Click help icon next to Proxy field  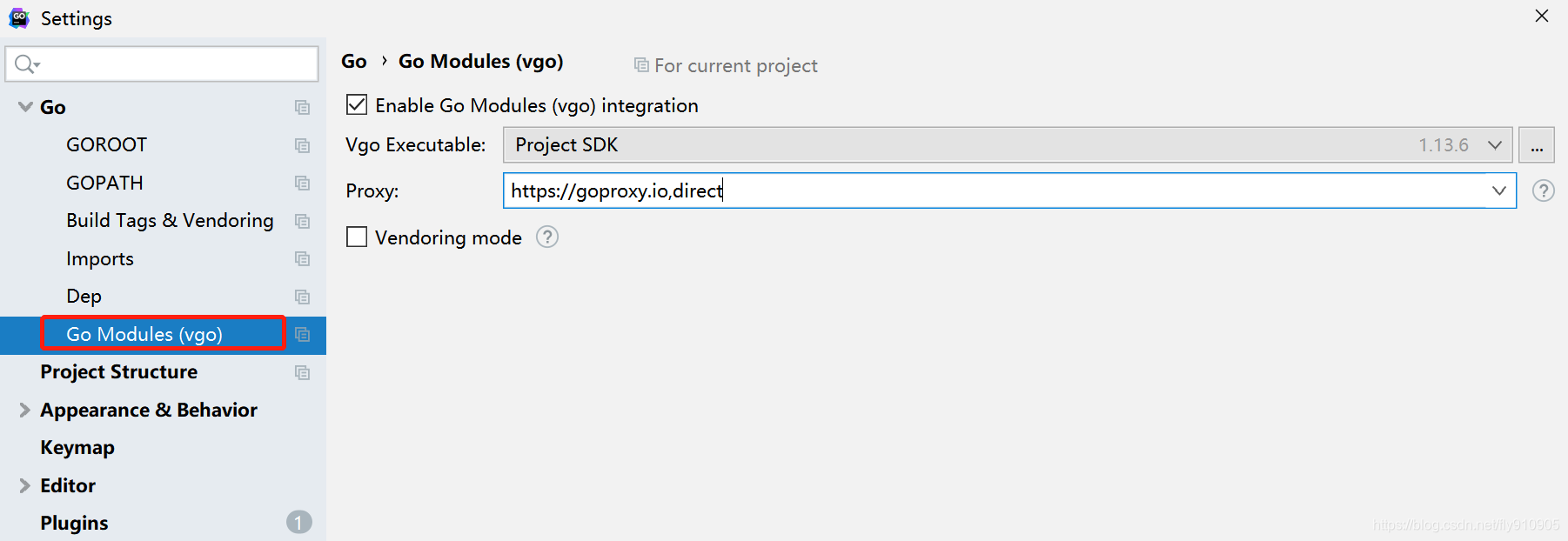click(x=1543, y=191)
